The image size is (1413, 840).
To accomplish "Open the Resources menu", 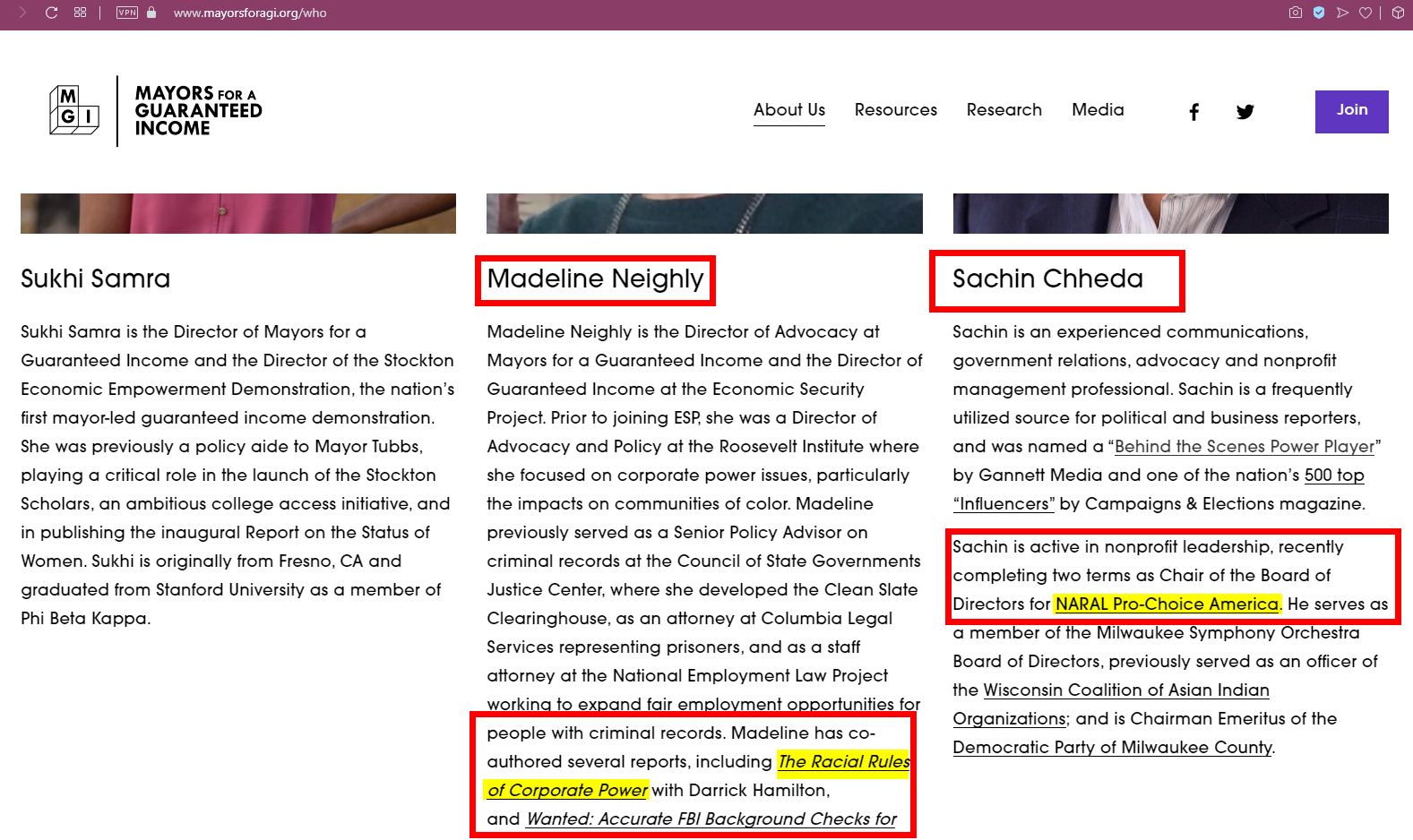I will pyautogui.click(x=896, y=110).
